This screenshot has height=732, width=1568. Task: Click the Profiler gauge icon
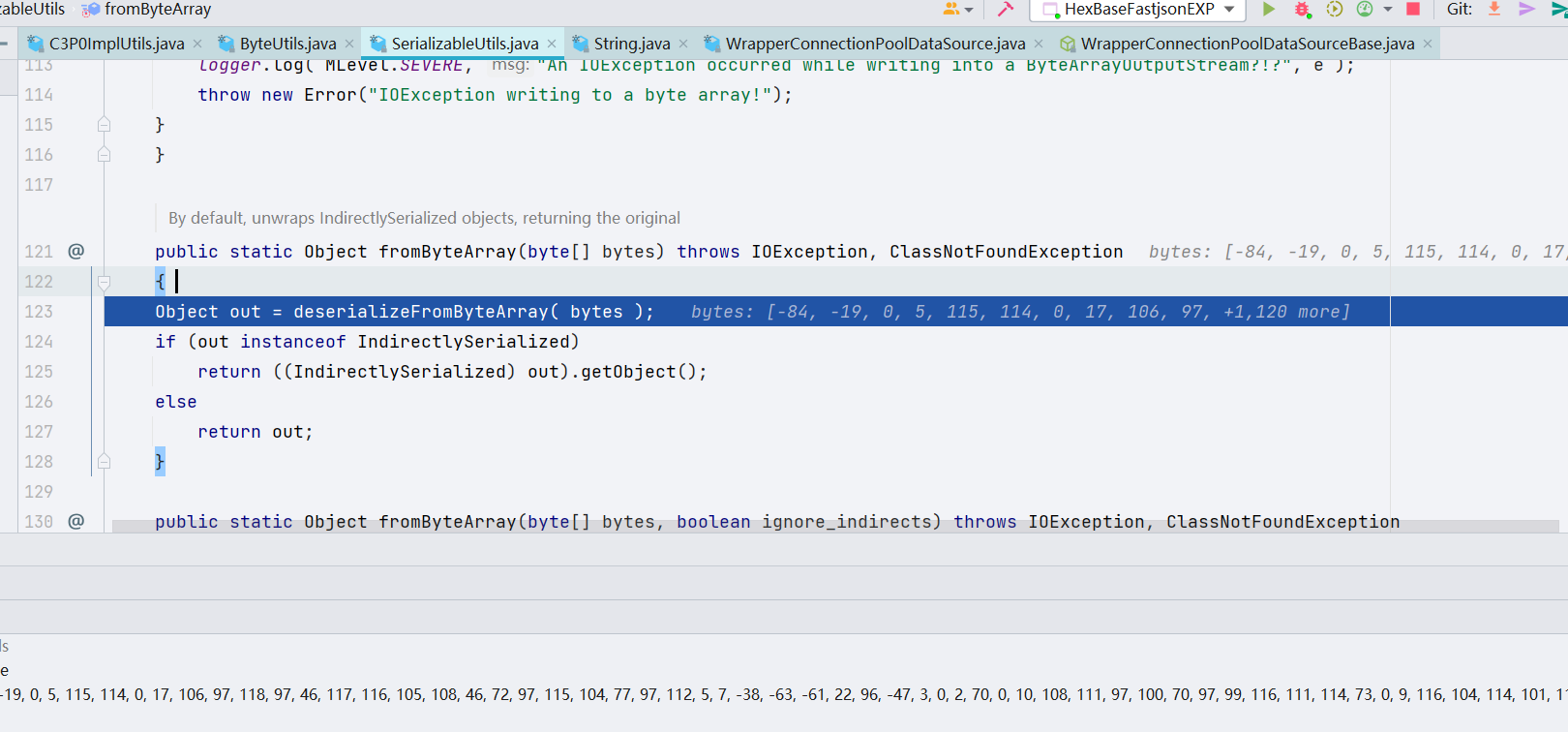click(1365, 9)
